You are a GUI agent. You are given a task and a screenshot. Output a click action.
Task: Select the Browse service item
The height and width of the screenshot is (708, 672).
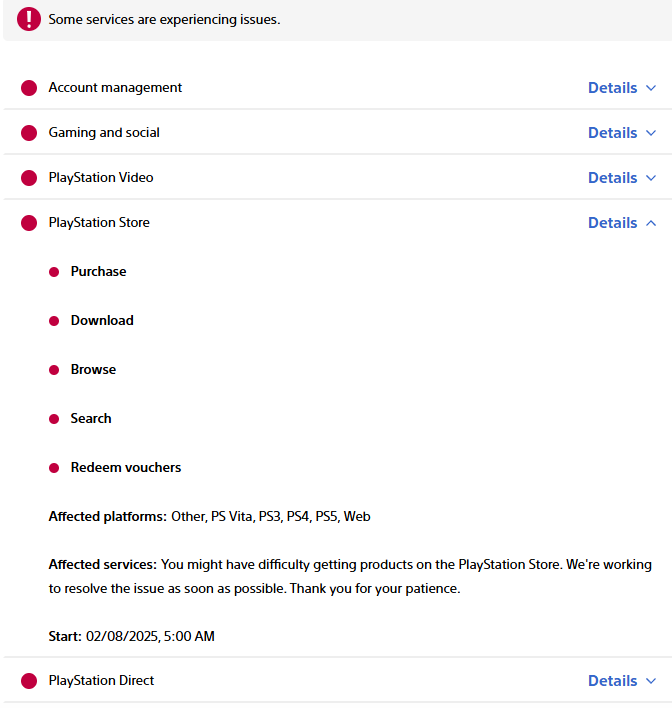(93, 370)
